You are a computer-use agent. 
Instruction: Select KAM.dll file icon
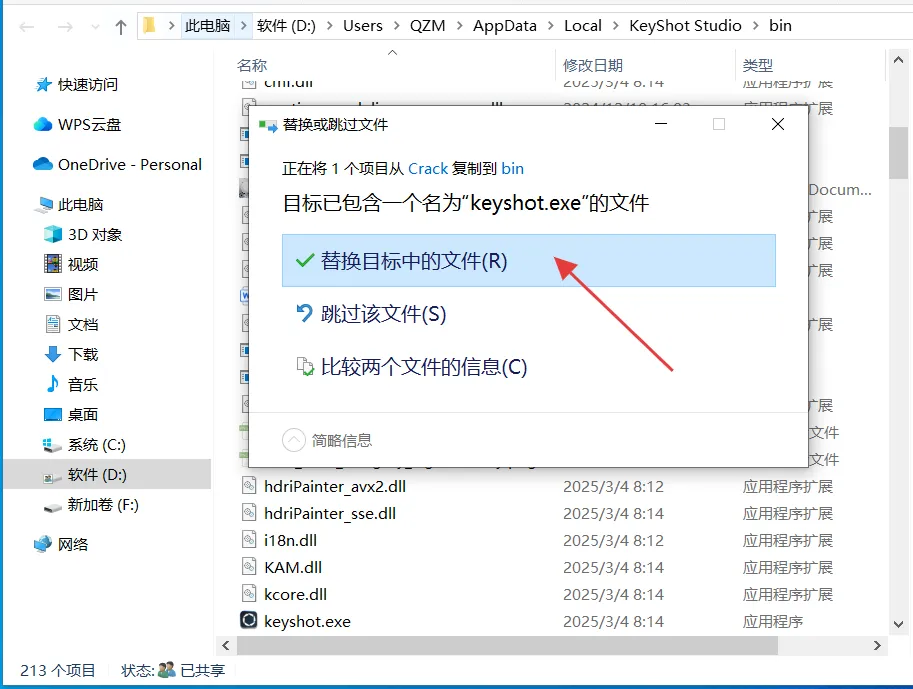[x=249, y=566]
